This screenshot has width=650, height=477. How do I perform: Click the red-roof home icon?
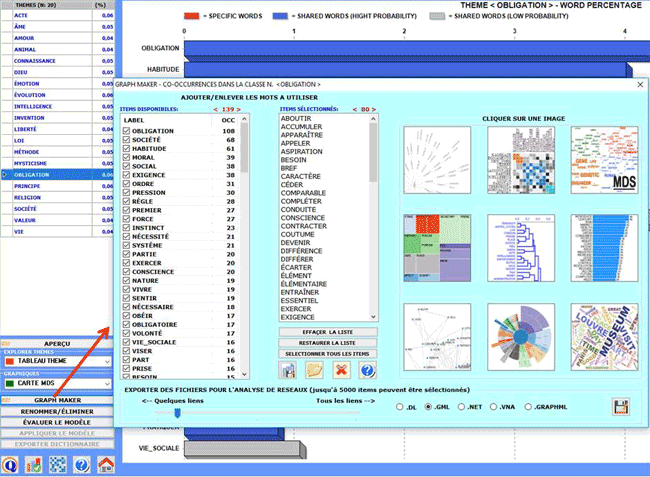click(106, 465)
